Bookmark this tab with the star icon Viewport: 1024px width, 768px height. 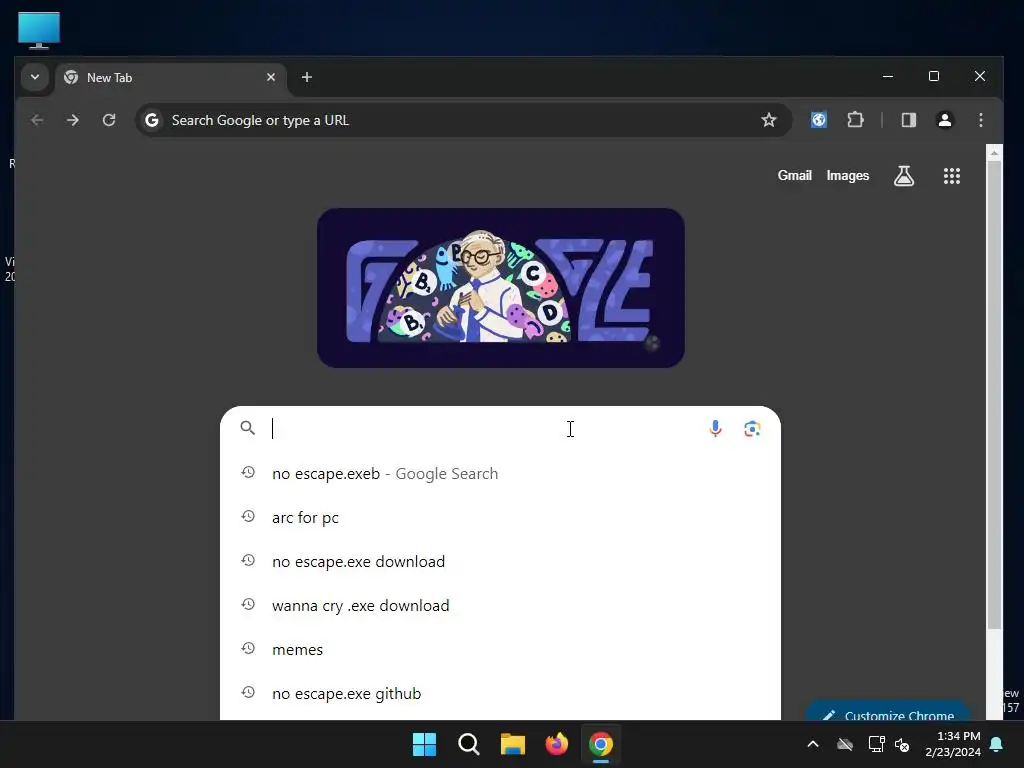coord(769,120)
